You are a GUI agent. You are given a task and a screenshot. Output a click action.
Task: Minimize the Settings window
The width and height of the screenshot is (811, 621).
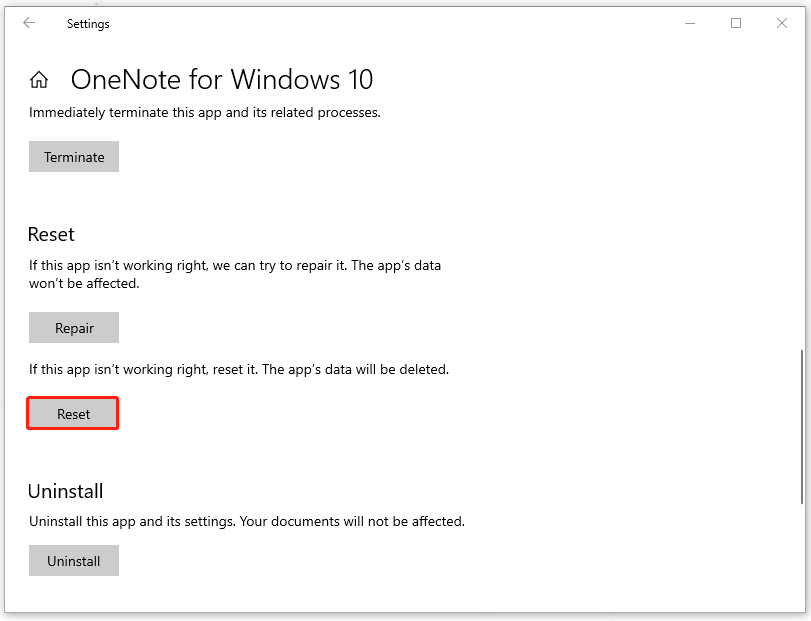690,22
